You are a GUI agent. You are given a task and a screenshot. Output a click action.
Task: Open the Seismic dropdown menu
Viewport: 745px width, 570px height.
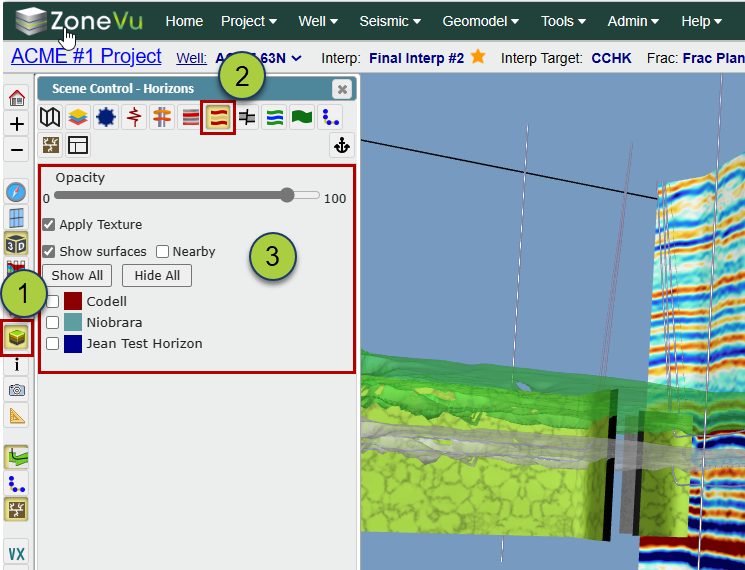tap(390, 21)
